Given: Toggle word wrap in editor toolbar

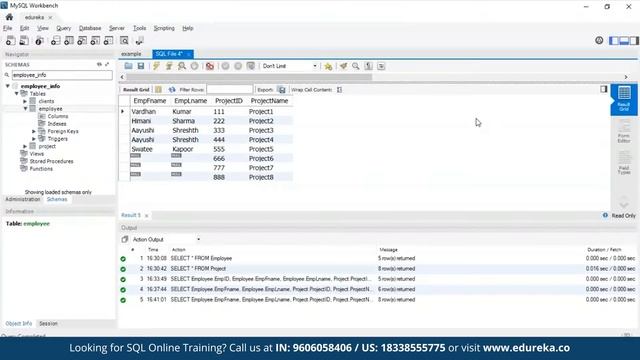Looking at the screenshot, I should (x=381, y=66).
